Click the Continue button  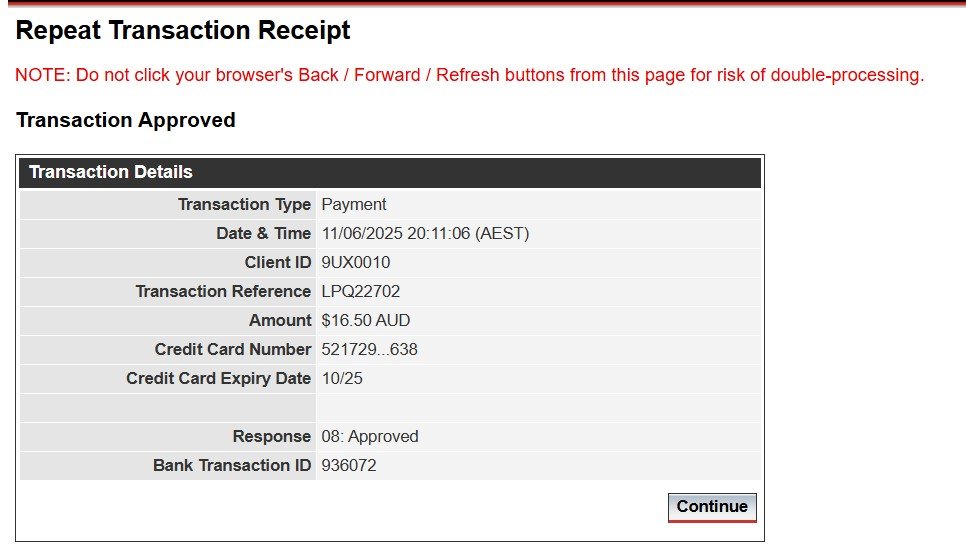712,507
